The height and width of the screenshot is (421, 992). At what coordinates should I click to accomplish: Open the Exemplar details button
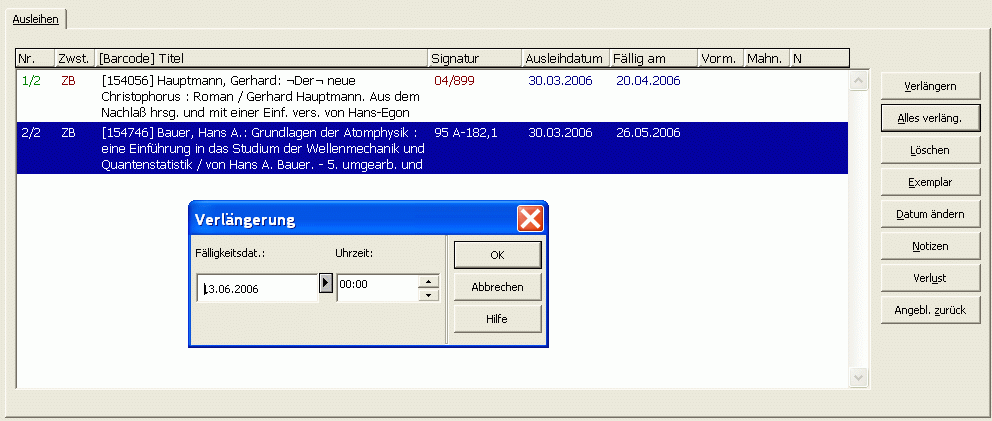pyautogui.click(x=930, y=182)
